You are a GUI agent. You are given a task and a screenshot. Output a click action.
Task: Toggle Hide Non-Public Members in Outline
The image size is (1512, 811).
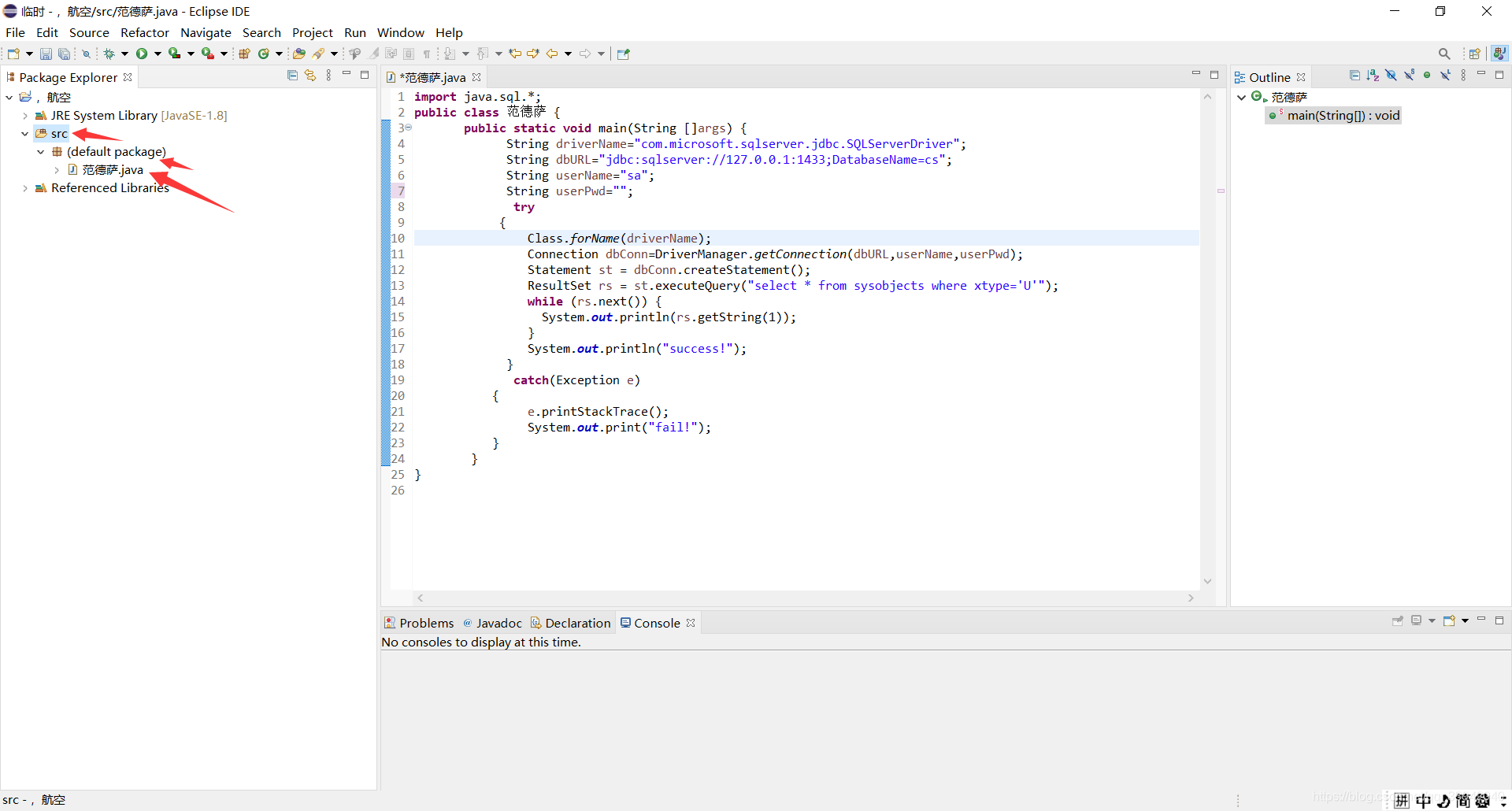pyautogui.click(x=1427, y=76)
